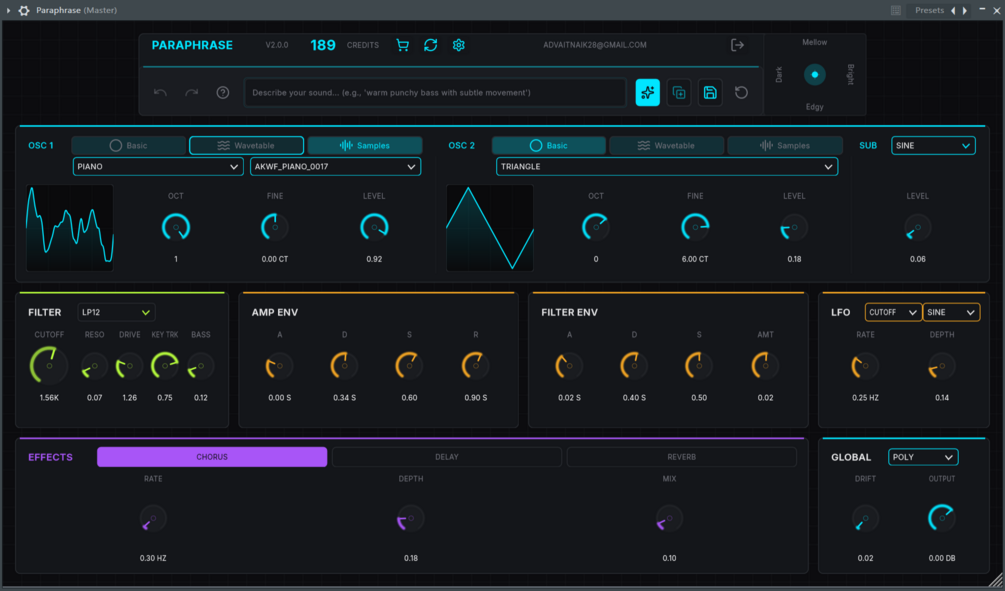This screenshot has width=1005, height=591.
Task: Click the filter RESO knob
Action: (x=95, y=366)
